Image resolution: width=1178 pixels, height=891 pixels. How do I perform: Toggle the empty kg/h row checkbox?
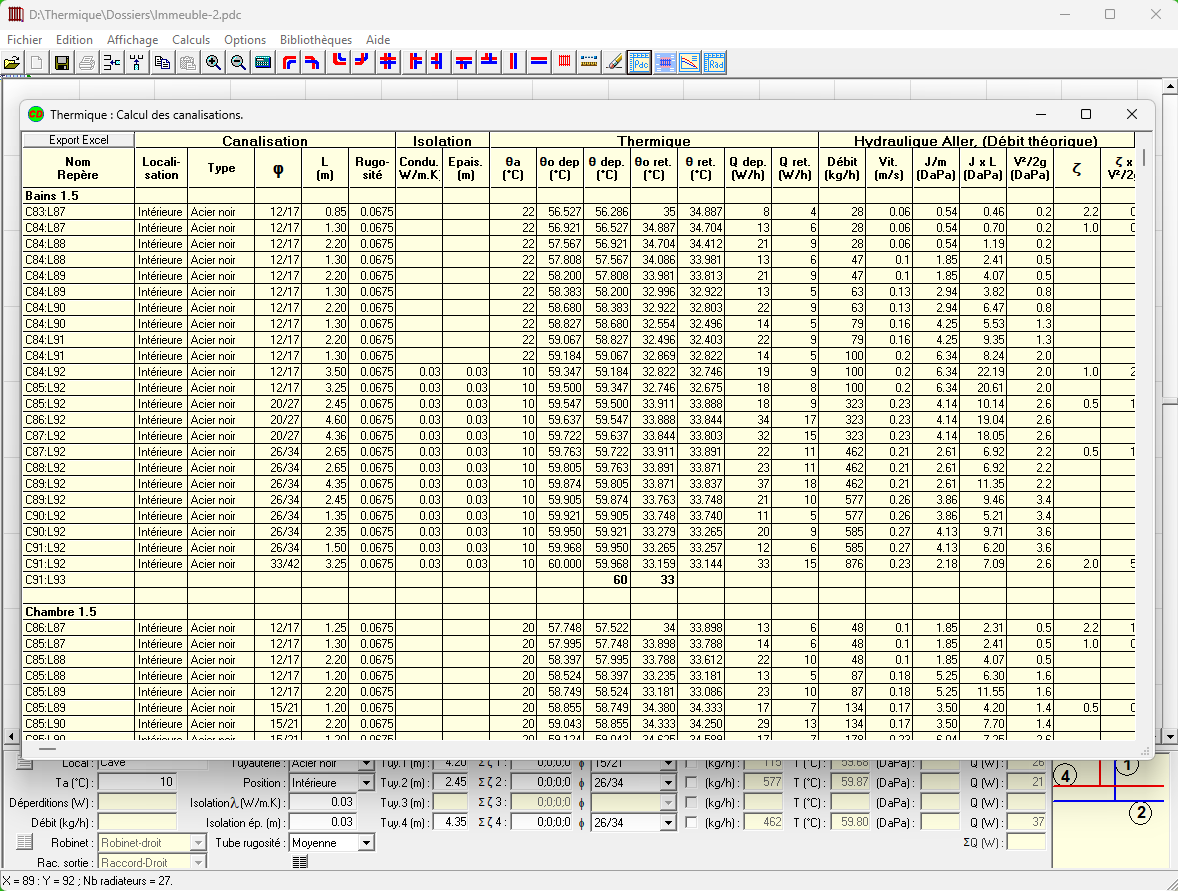point(691,802)
